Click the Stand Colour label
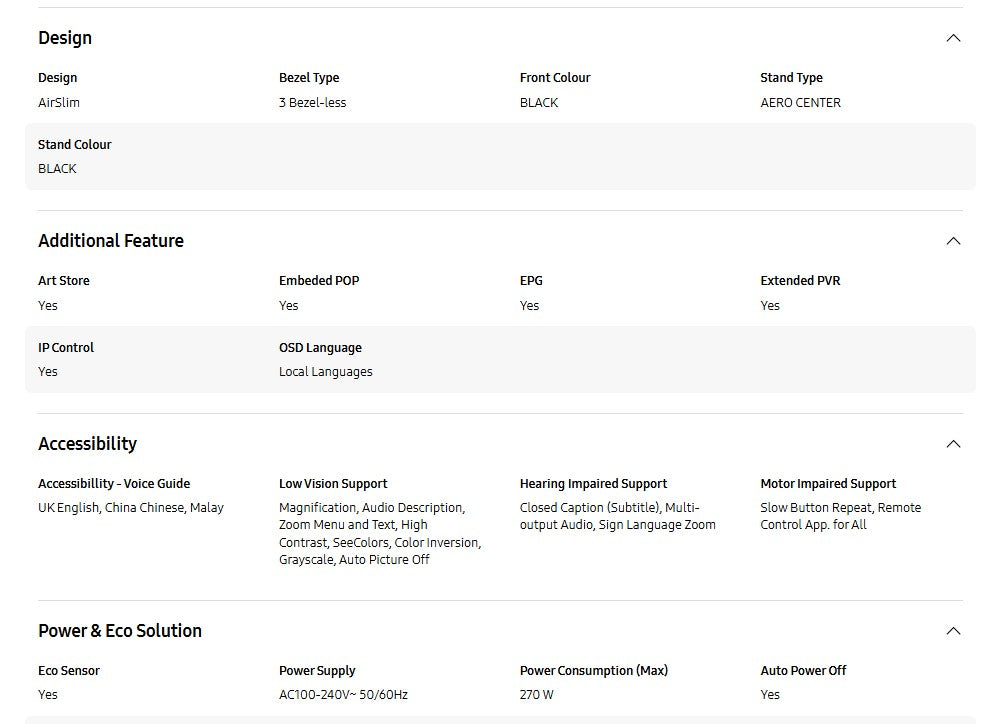The width and height of the screenshot is (988, 724). (x=75, y=145)
